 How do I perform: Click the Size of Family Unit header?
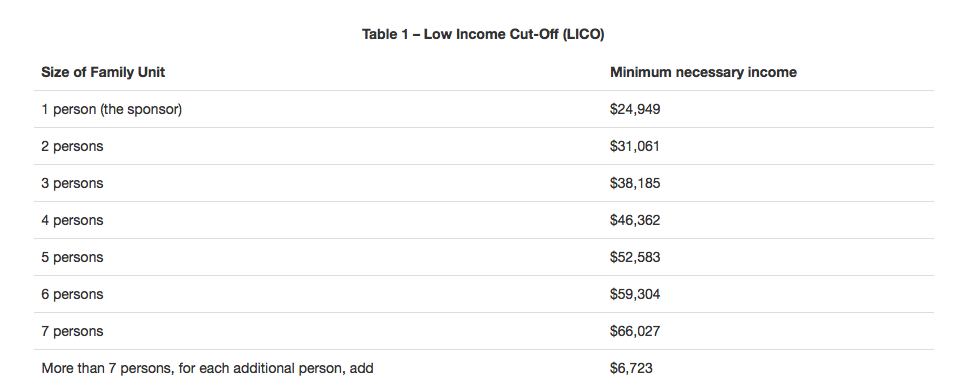point(103,72)
